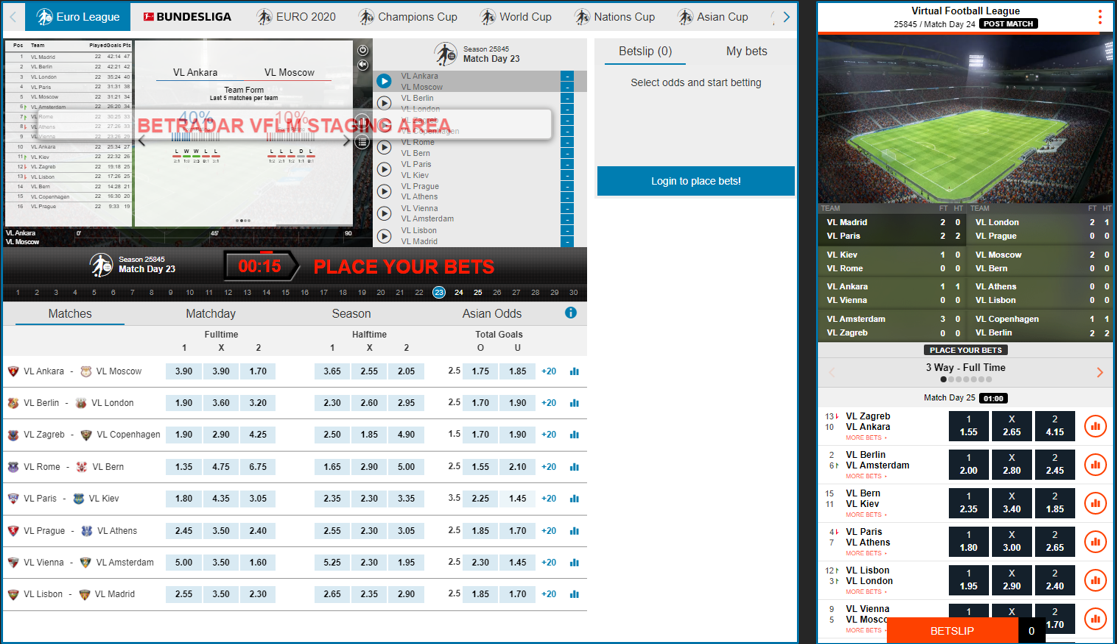The image size is (1117, 644).
Task: Click play icon for VL Lisbon vs Madrid
Action: [x=384, y=235]
